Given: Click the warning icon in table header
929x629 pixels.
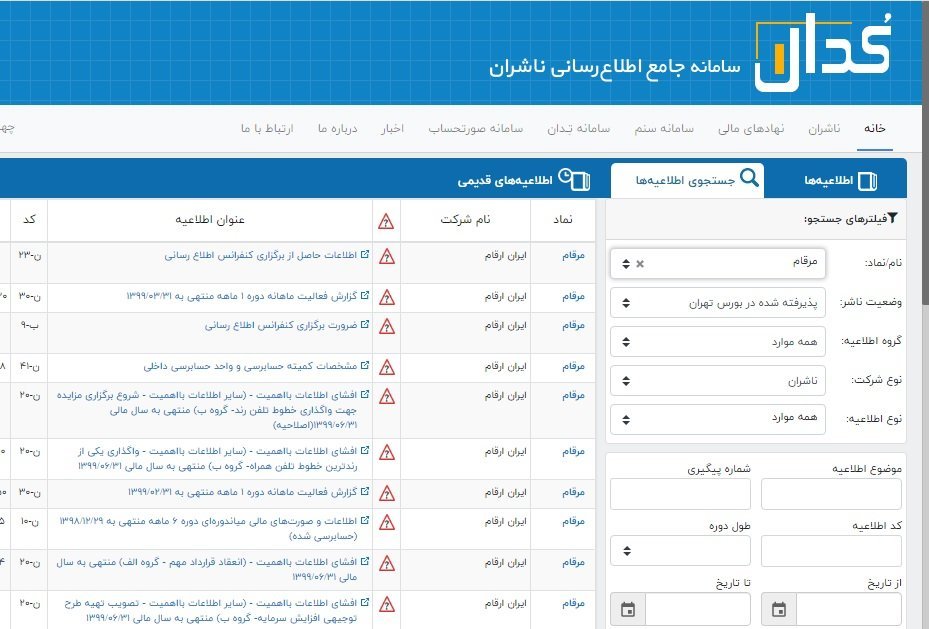Looking at the screenshot, I should coord(386,221).
